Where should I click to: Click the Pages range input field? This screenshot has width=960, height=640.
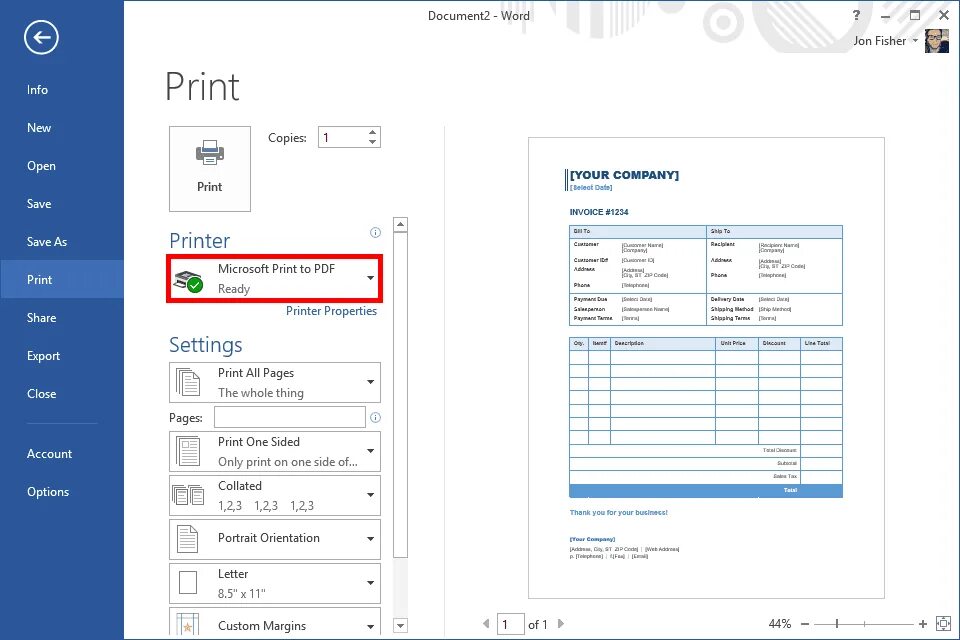290,417
